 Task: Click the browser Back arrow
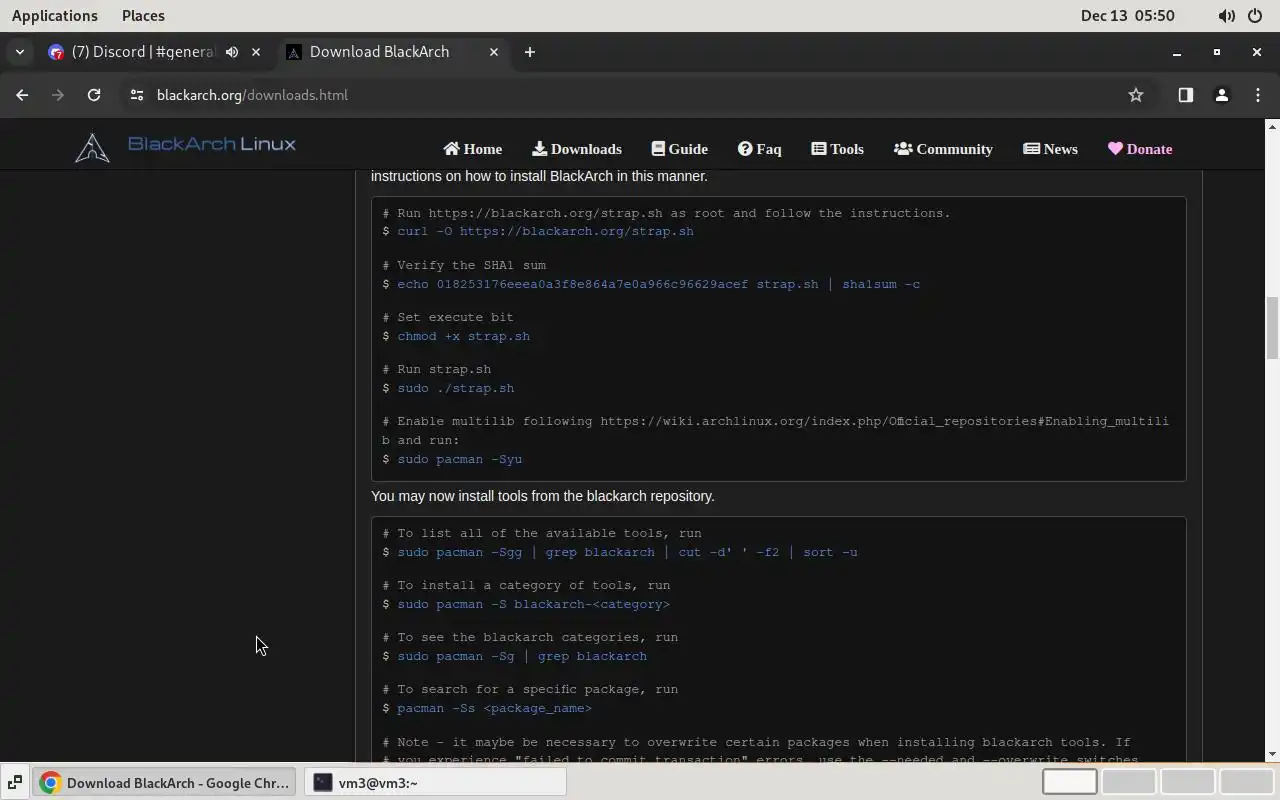coord(22,95)
